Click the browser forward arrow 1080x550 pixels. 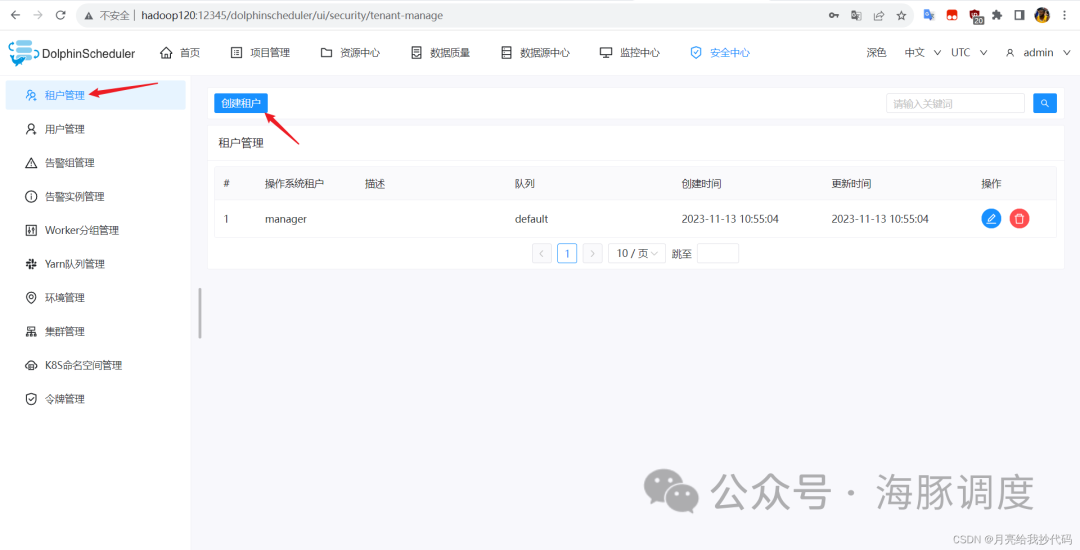pyautogui.click(x=38, y=15)
